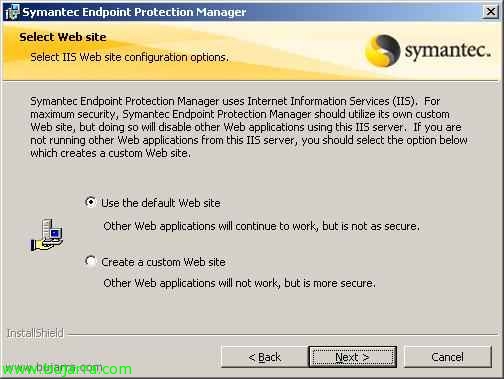Proceed with the Next > button
This screenshot has width=504, height=379.
point(352,357)
